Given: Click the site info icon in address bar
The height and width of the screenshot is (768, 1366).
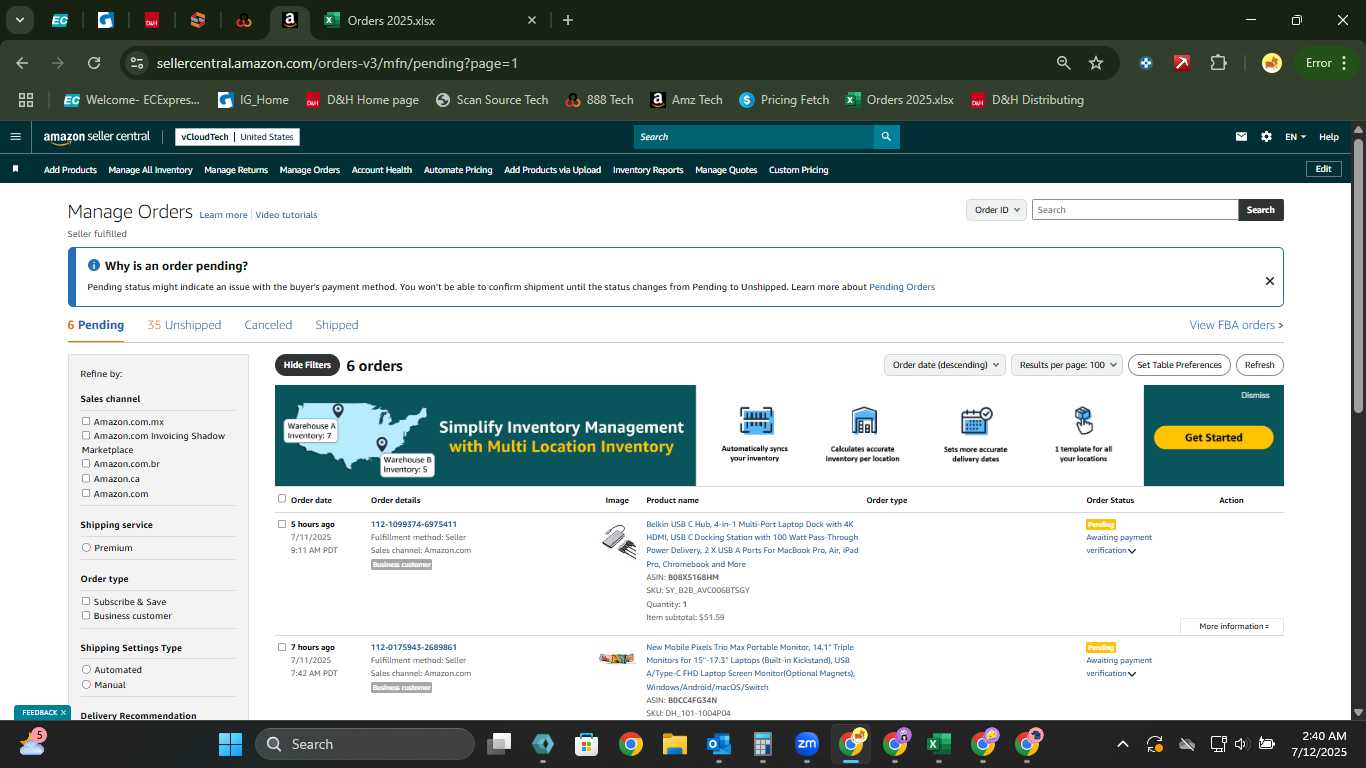Looking at the screenshot, I should click(137, 63).
